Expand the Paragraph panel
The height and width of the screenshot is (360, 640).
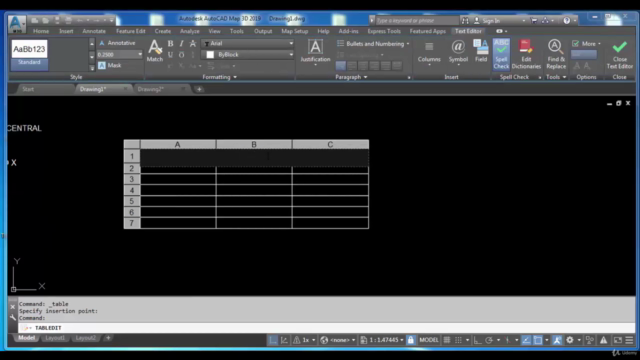(351, 77)
